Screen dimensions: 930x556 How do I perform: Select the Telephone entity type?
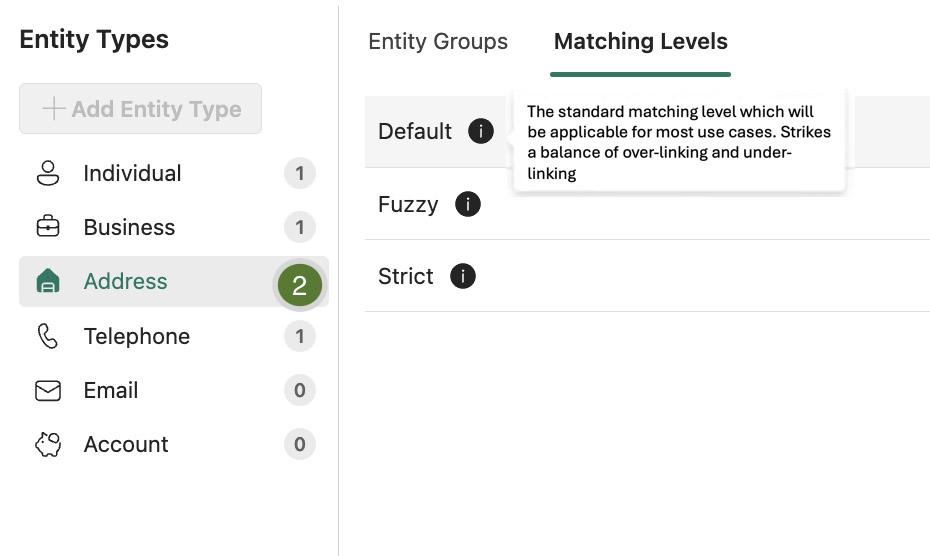174,336
